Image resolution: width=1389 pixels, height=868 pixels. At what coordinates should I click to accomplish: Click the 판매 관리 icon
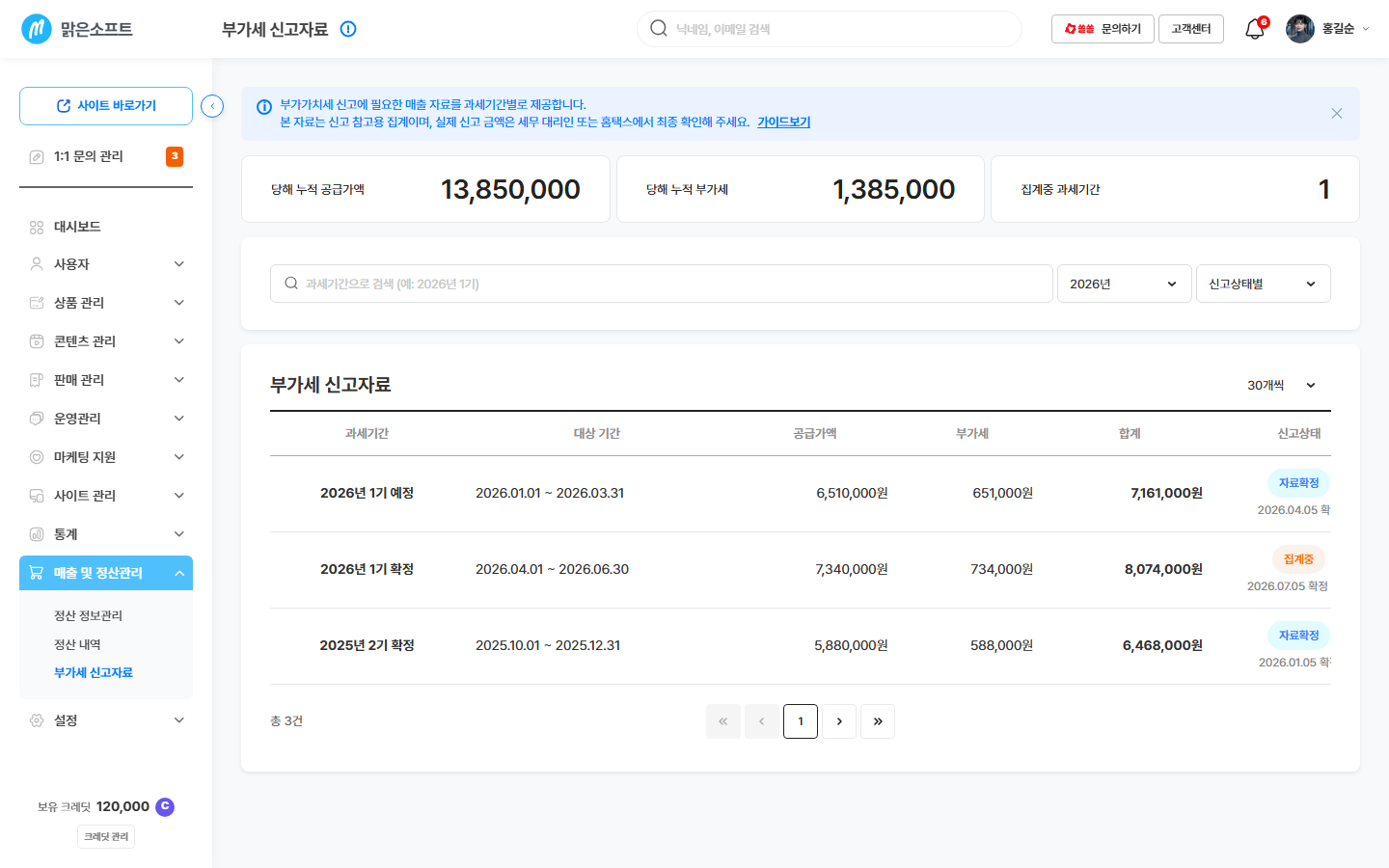[37, 380]
